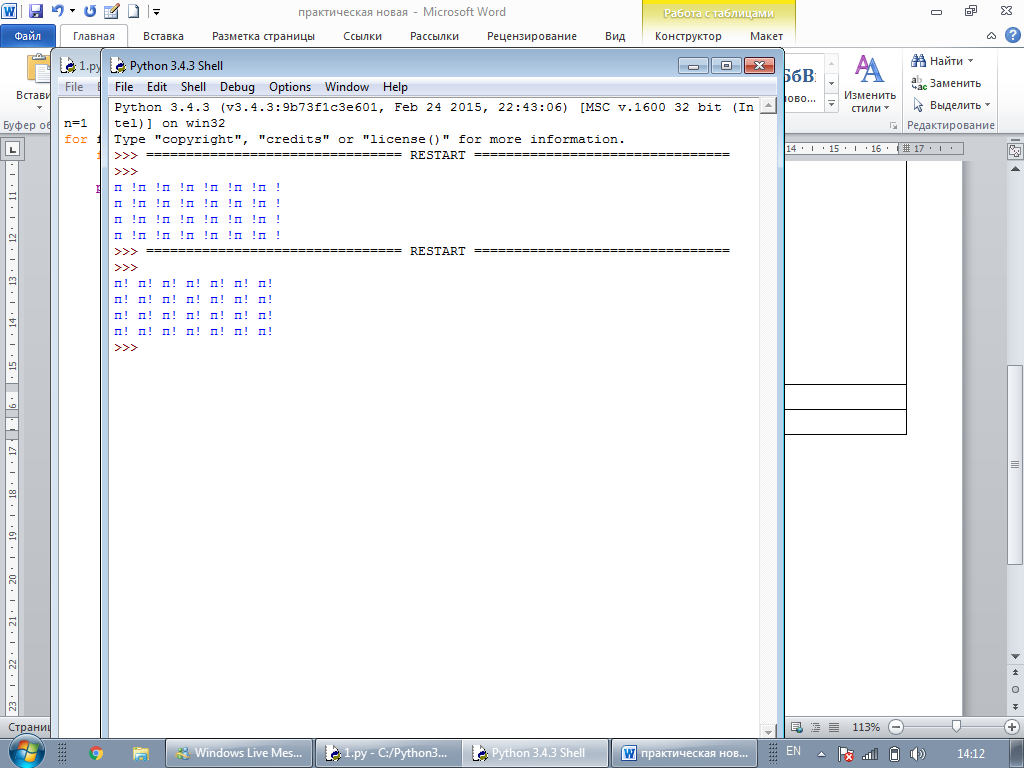This screenshot has width=1024, height=768.
Task: Open Word Help question mark icon
Action: tap(1013, 36)
